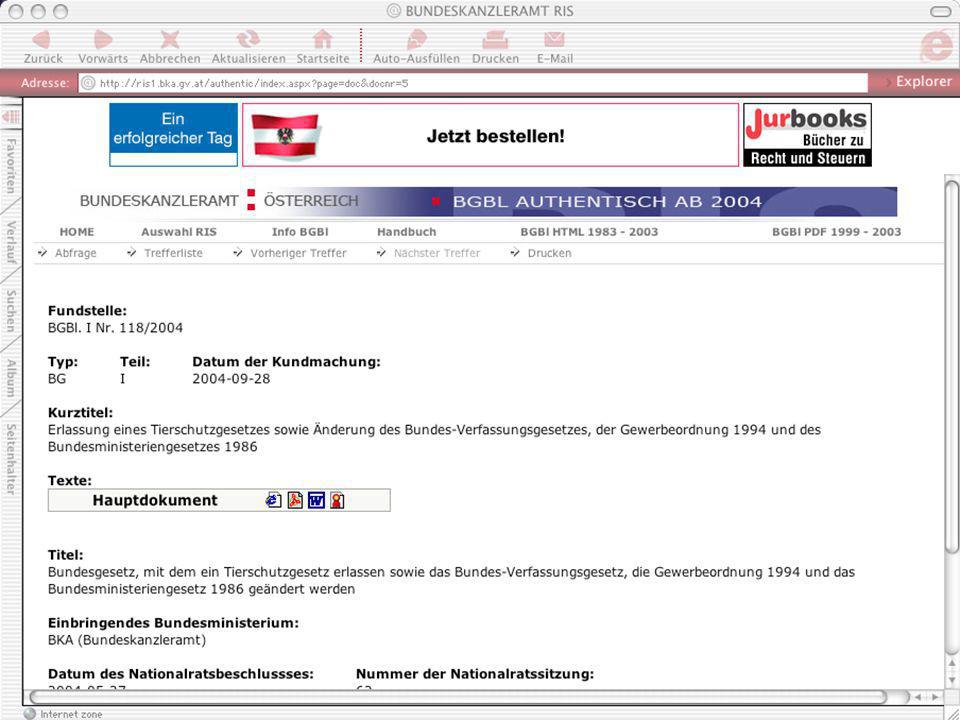Click the Kurztitel heading
The image size is (960, 720).
click(80, 413)
